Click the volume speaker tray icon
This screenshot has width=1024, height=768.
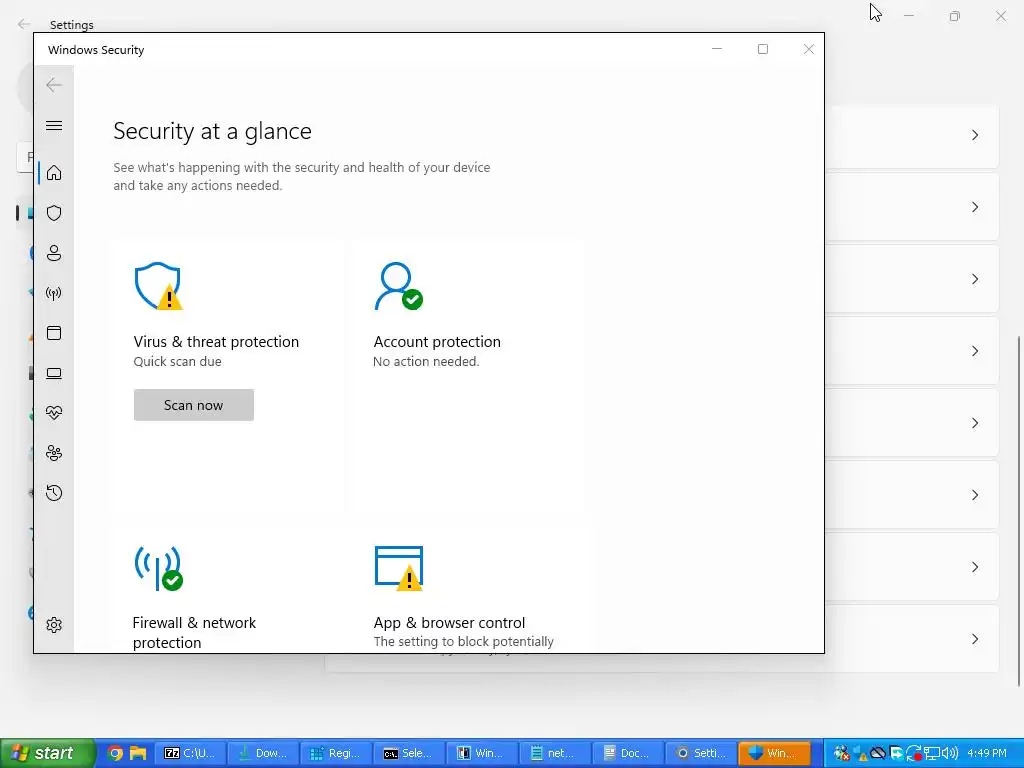pyautogui.click(x=950, y=753)
